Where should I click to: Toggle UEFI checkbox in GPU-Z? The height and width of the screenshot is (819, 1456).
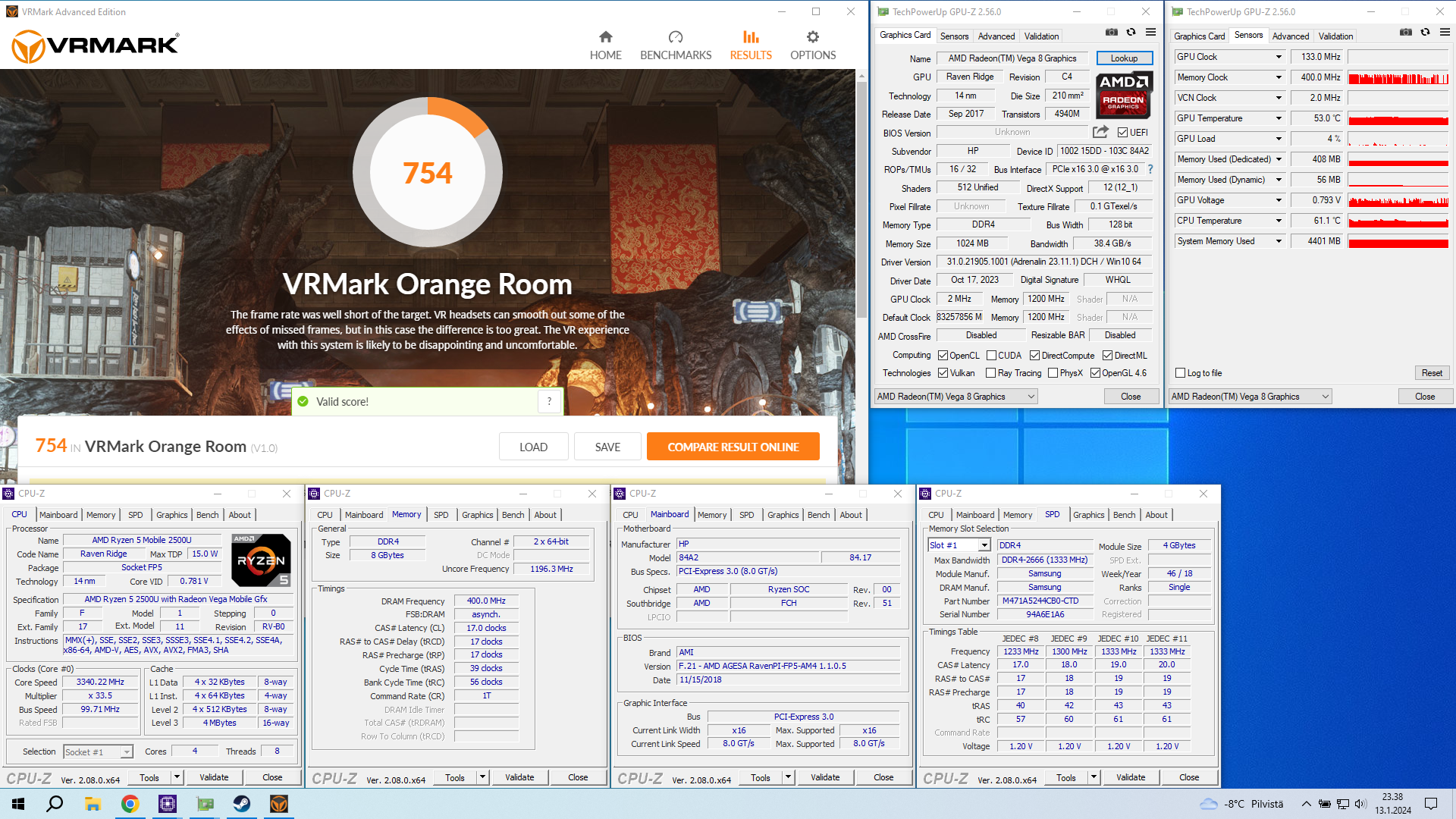1122,132
